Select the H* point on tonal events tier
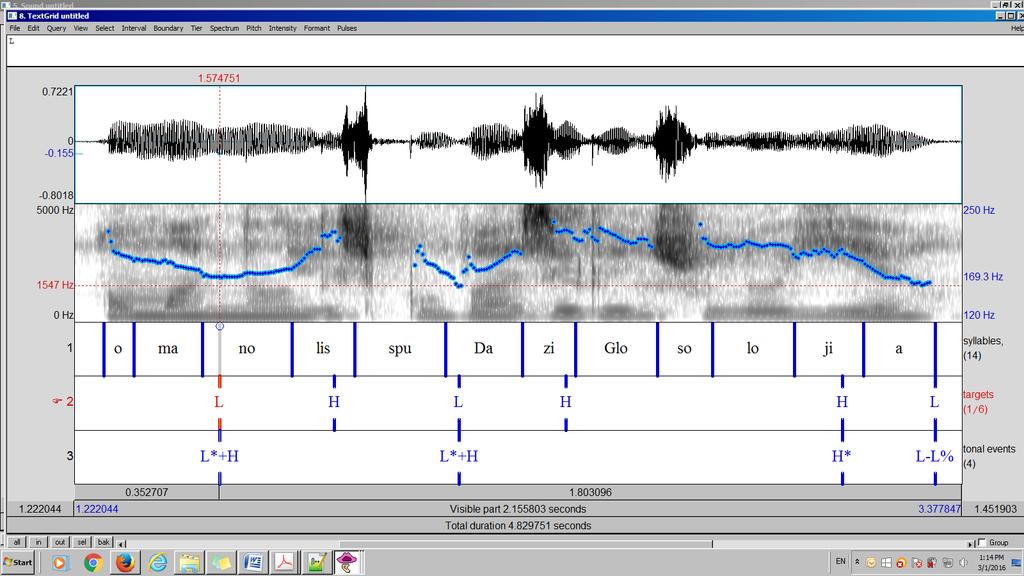This screenshot has height=576, width=1024. (841, 456)
